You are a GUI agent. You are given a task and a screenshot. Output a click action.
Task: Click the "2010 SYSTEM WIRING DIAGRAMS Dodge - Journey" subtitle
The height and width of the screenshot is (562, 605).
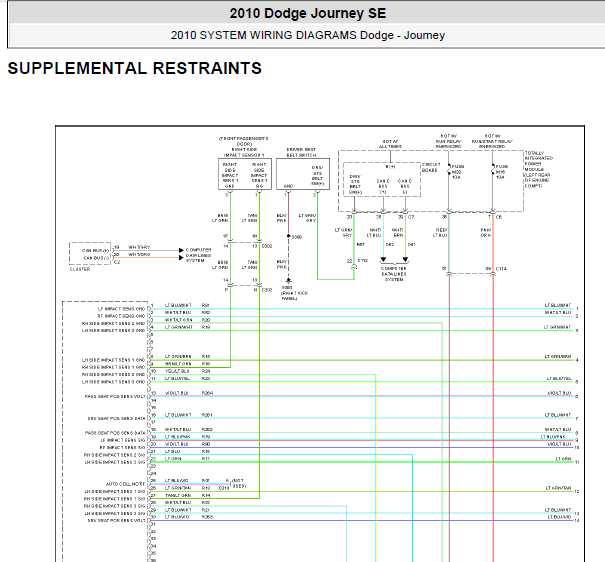pyautogui.click(x=308, y=35)
